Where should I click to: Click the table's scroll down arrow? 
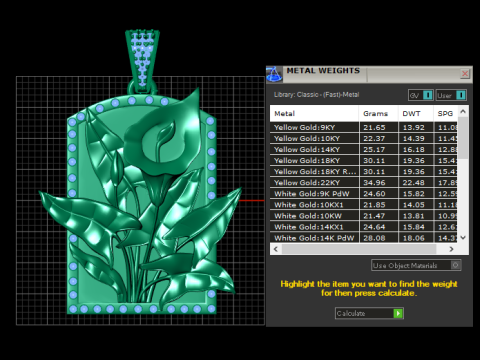pyautogui.click(x=463, y=238)
